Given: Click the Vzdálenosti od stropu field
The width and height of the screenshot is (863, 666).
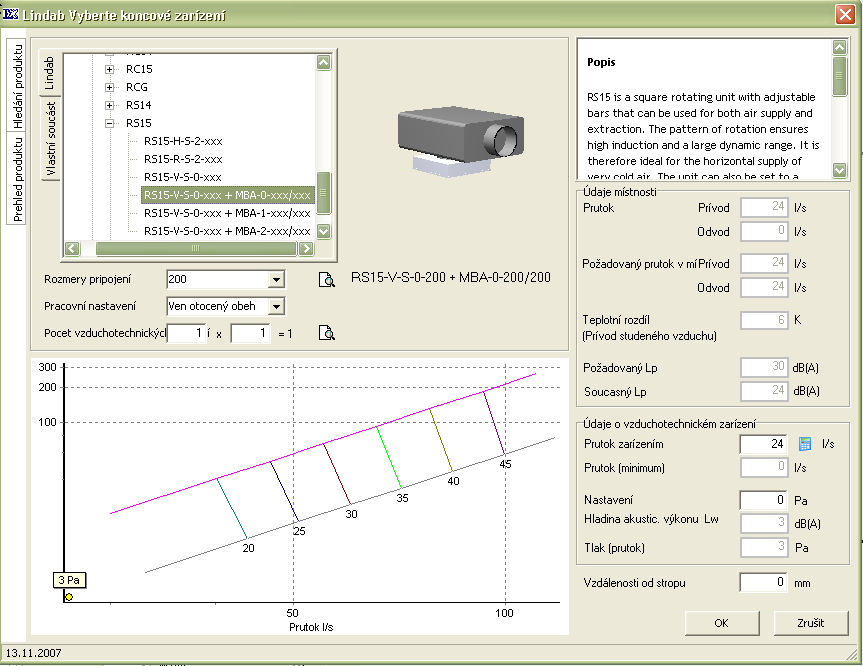Looking at the screenshot, I should 763,582.
